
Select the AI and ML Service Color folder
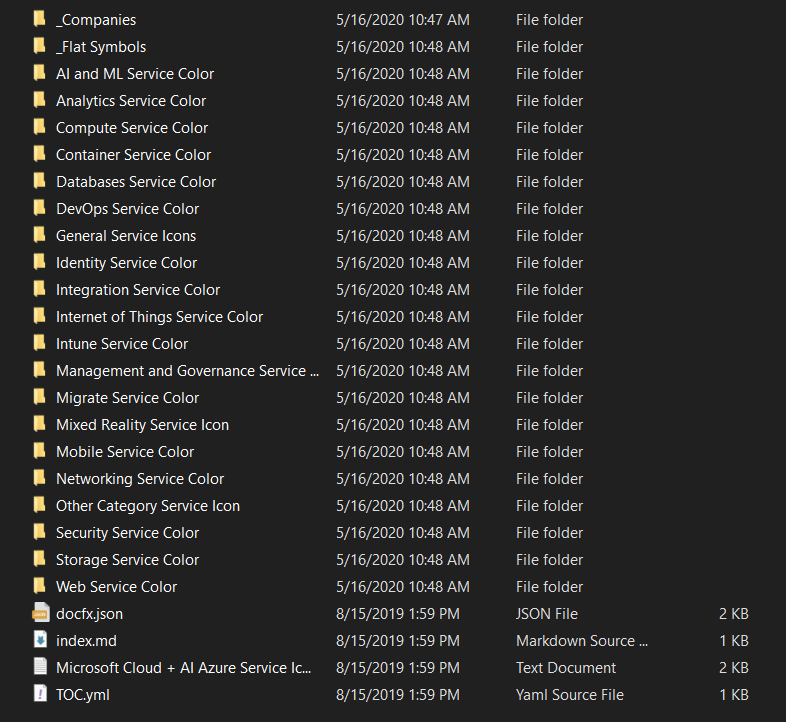[134, 74]
